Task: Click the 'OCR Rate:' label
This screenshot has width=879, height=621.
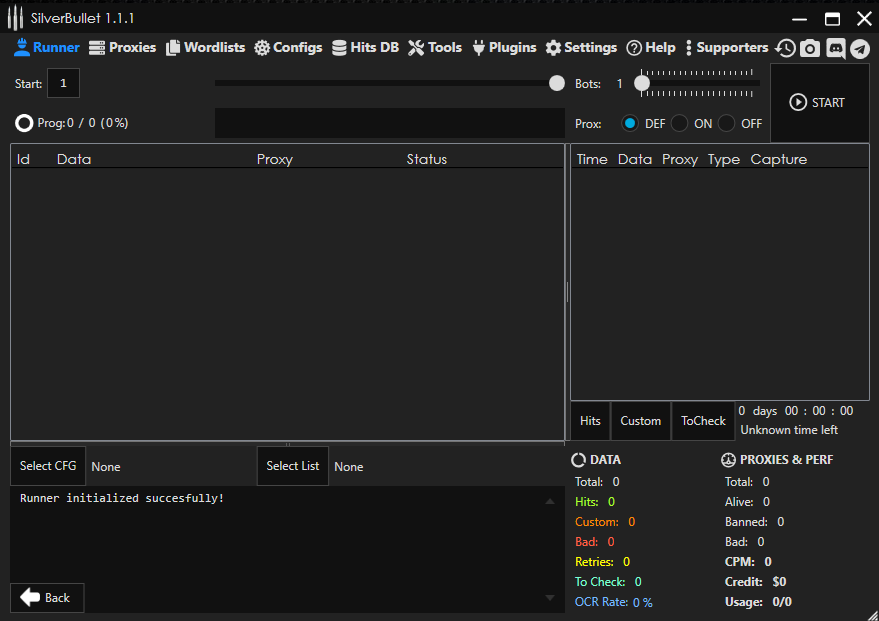Action: pos(601,602)
